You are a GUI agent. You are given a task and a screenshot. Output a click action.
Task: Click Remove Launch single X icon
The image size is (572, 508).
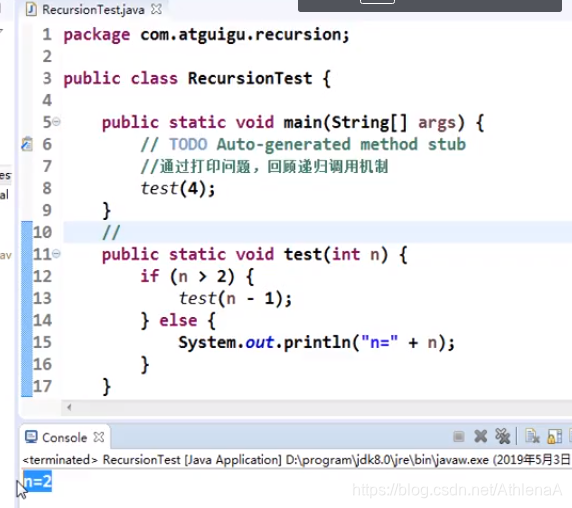pos(480,436)
